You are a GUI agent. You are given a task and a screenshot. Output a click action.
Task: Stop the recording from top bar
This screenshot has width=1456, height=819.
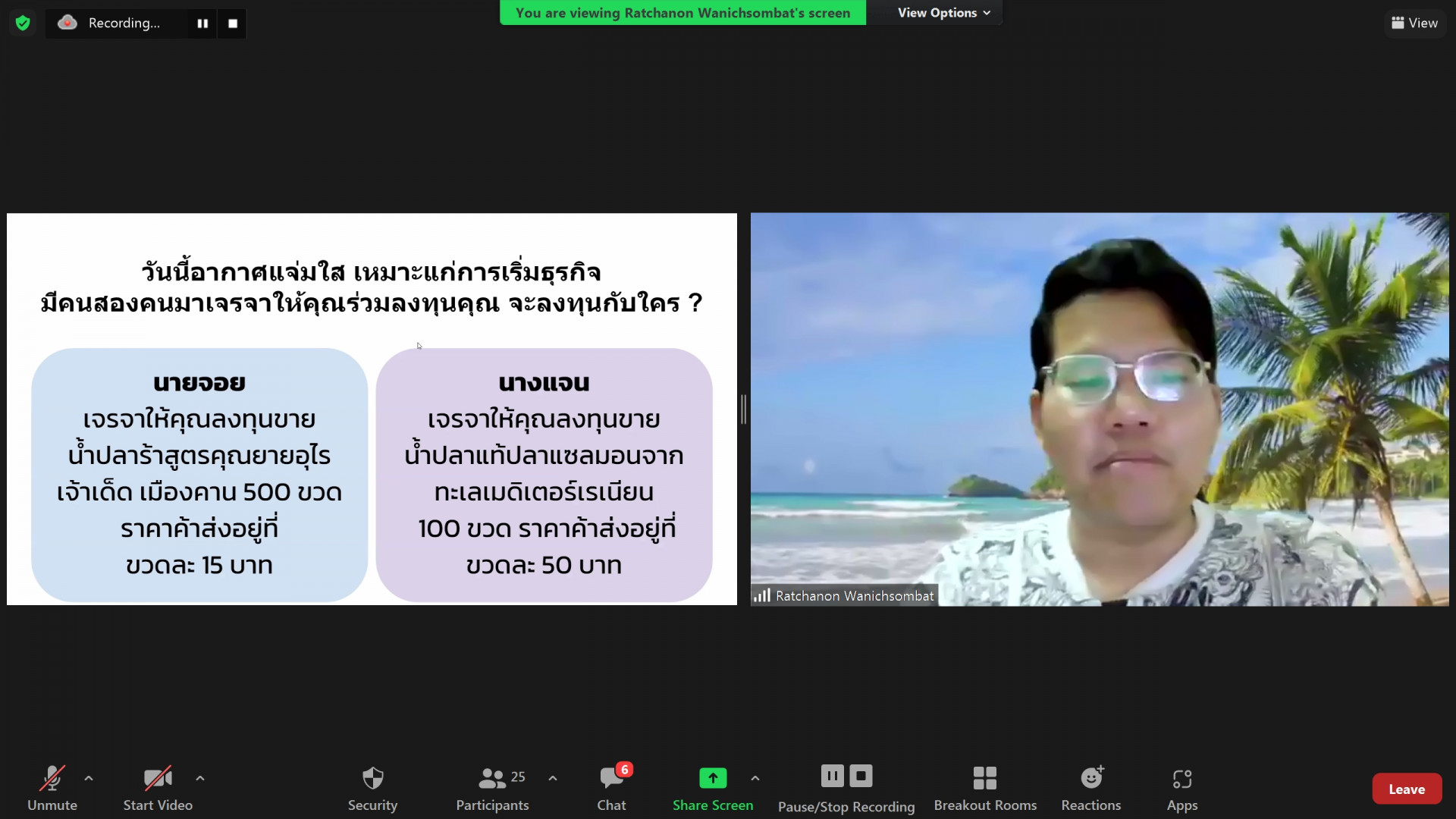pos(233,24)
